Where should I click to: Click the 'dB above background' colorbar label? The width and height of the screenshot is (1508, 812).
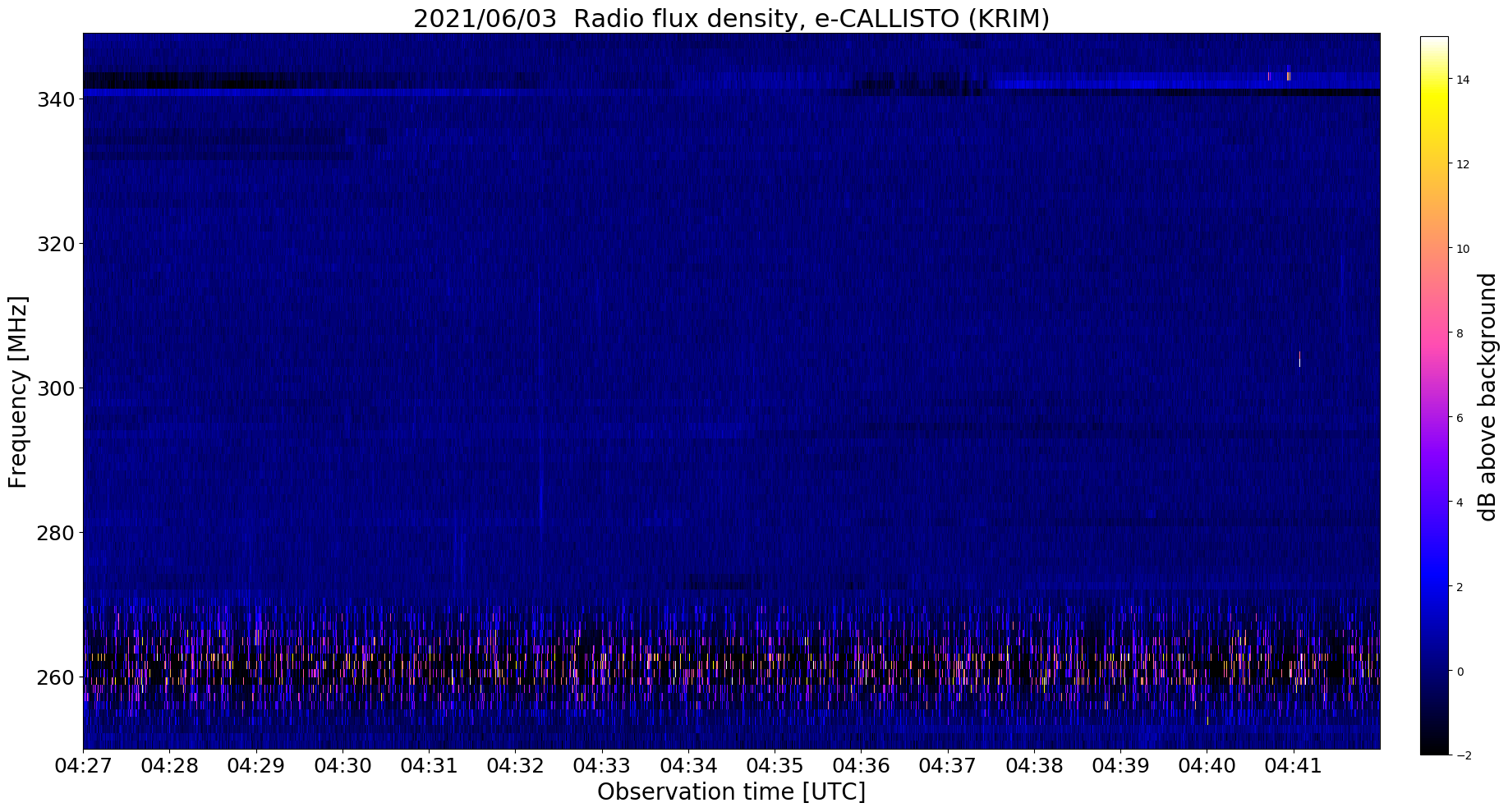[x=1487, y=397]
